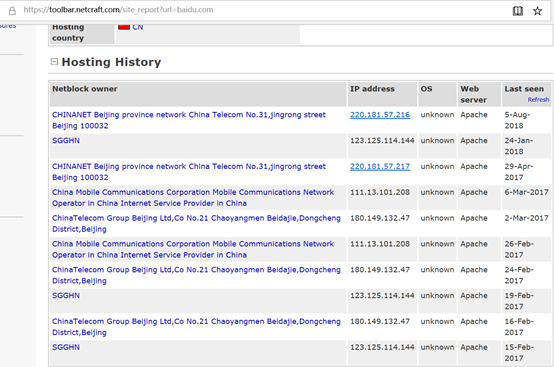Screen dimensions: 554x367
Task: Open ChinaTelecom Group link dated 2-Mar-2017
Action: pos(196,223)
